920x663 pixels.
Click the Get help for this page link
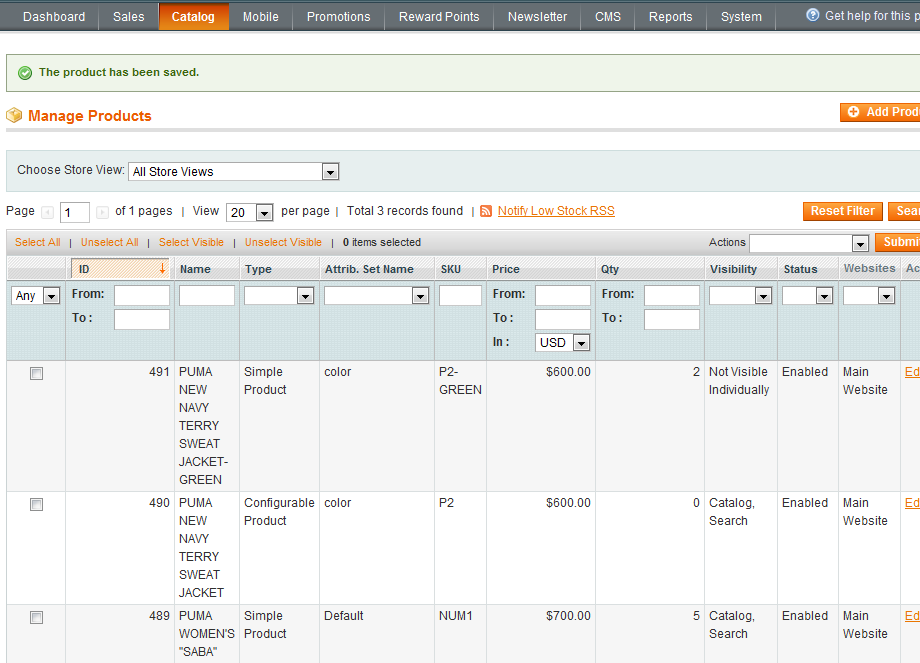point(872,16)
